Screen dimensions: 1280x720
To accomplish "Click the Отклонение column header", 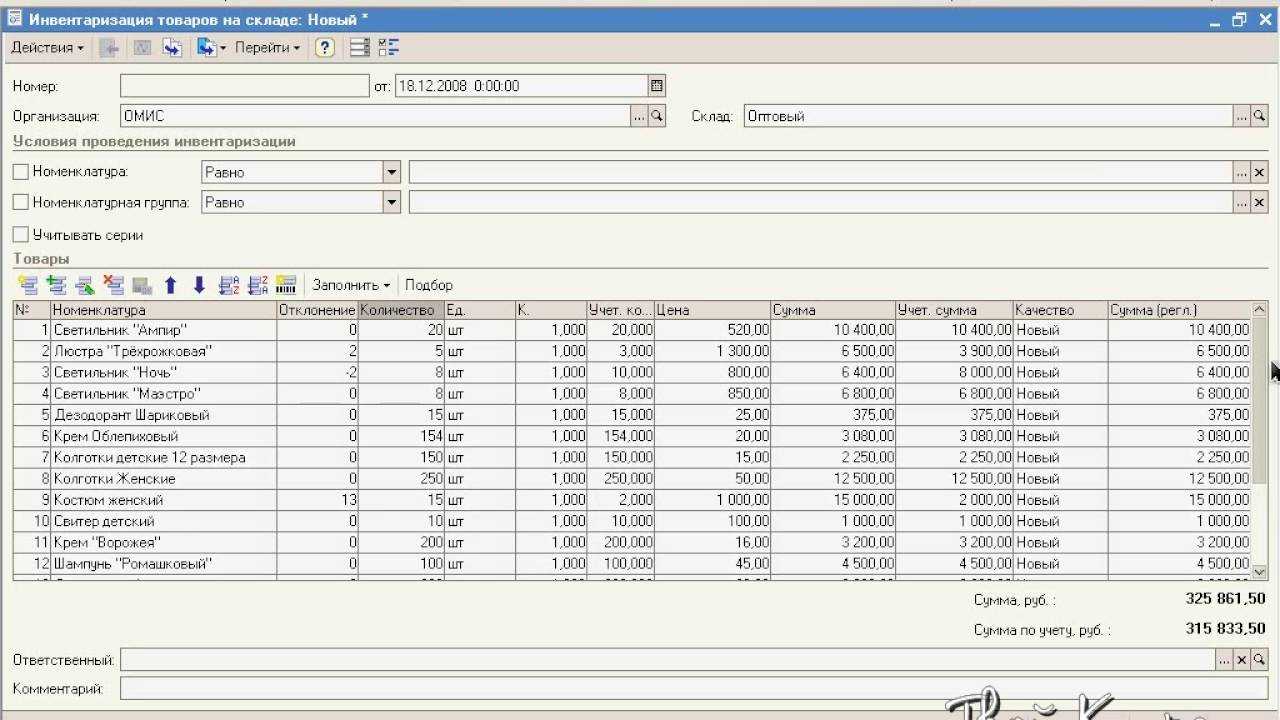I will click(x=317, y=310).
